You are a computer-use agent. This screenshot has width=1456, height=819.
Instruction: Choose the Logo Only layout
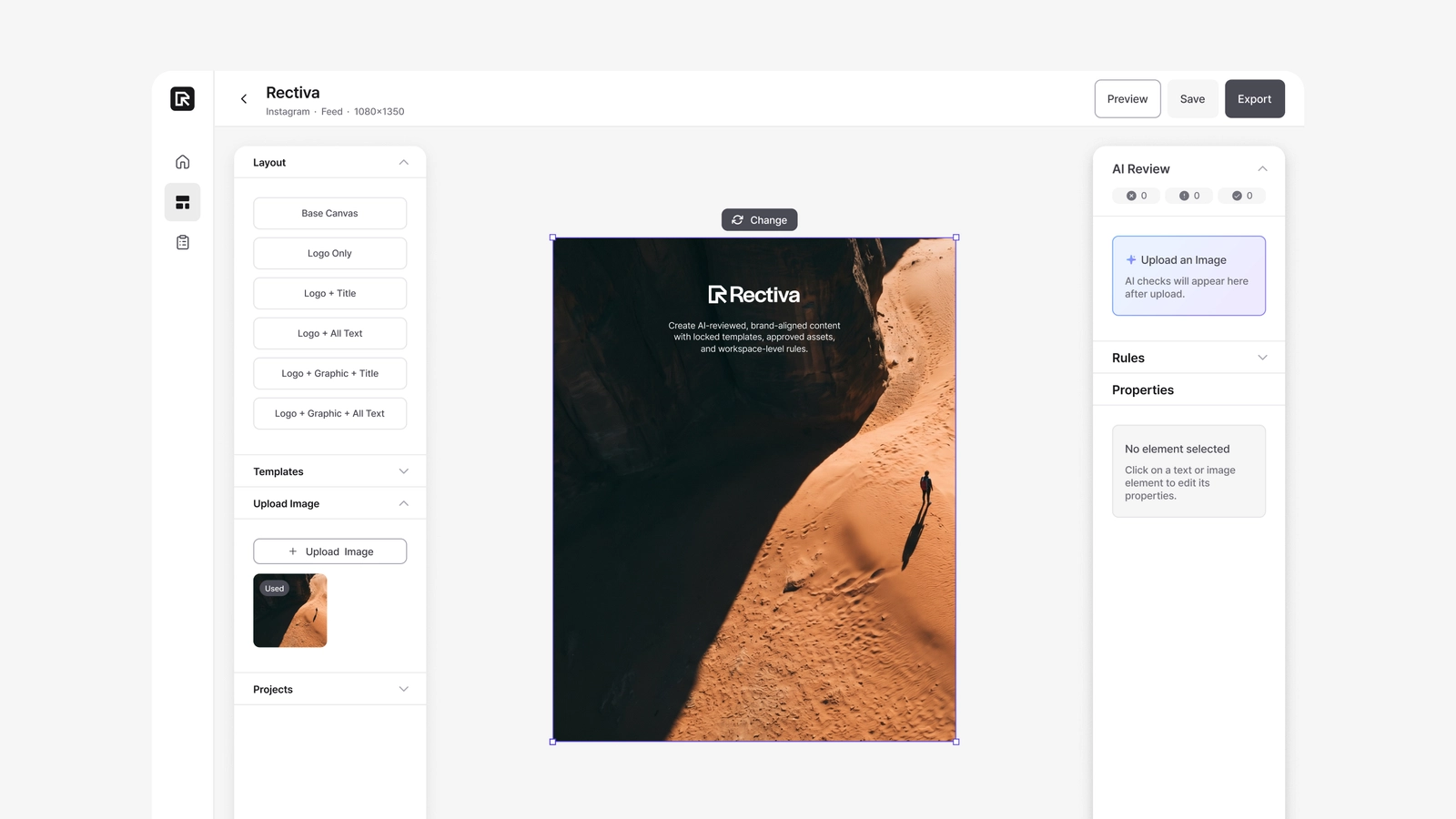(329, 253)
